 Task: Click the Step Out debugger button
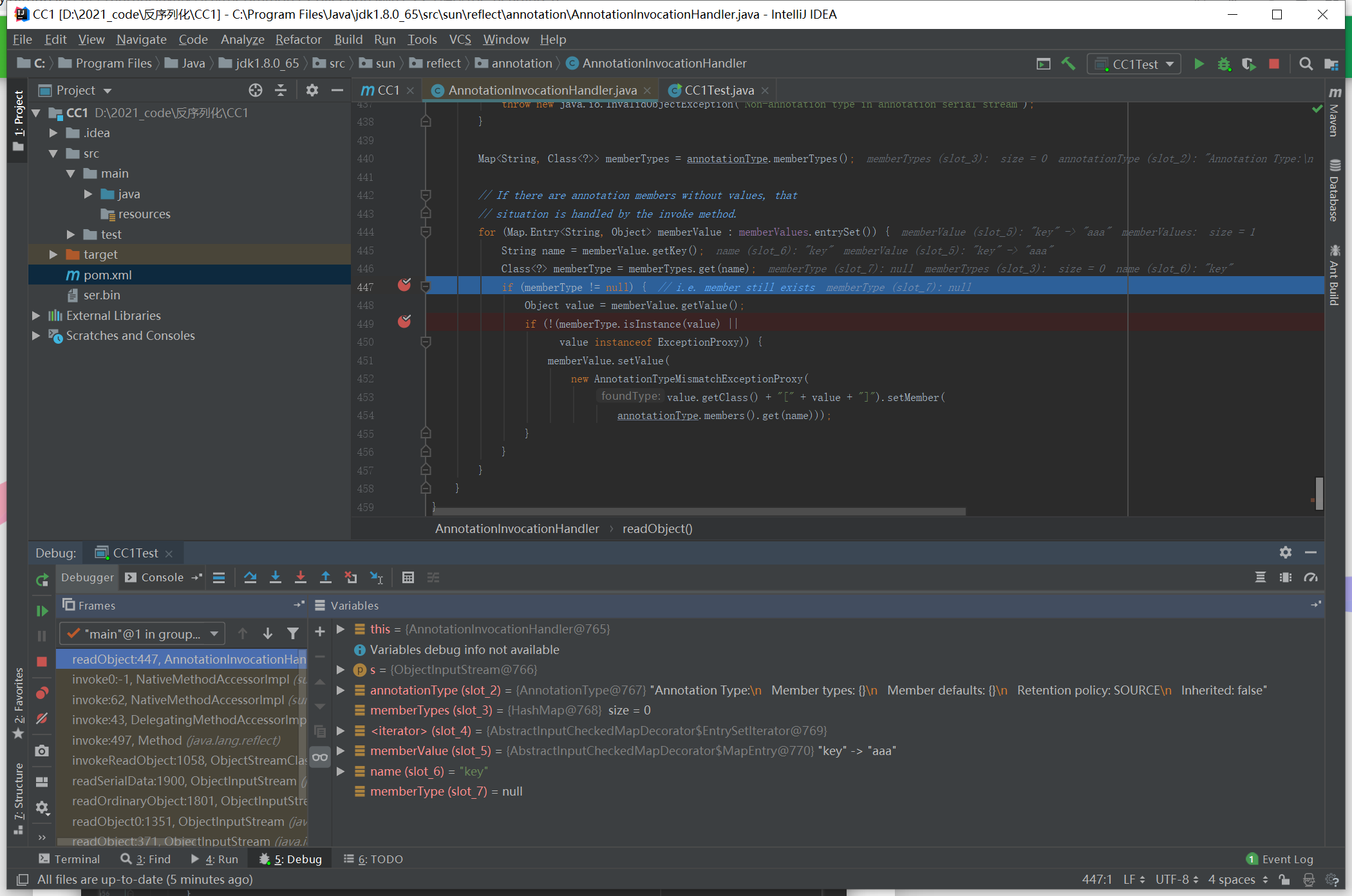tap(326, 577)
